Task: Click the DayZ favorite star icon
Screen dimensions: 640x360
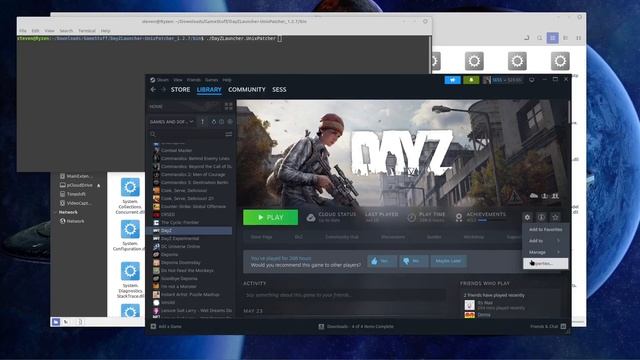Action: click(x=555, y=217)
